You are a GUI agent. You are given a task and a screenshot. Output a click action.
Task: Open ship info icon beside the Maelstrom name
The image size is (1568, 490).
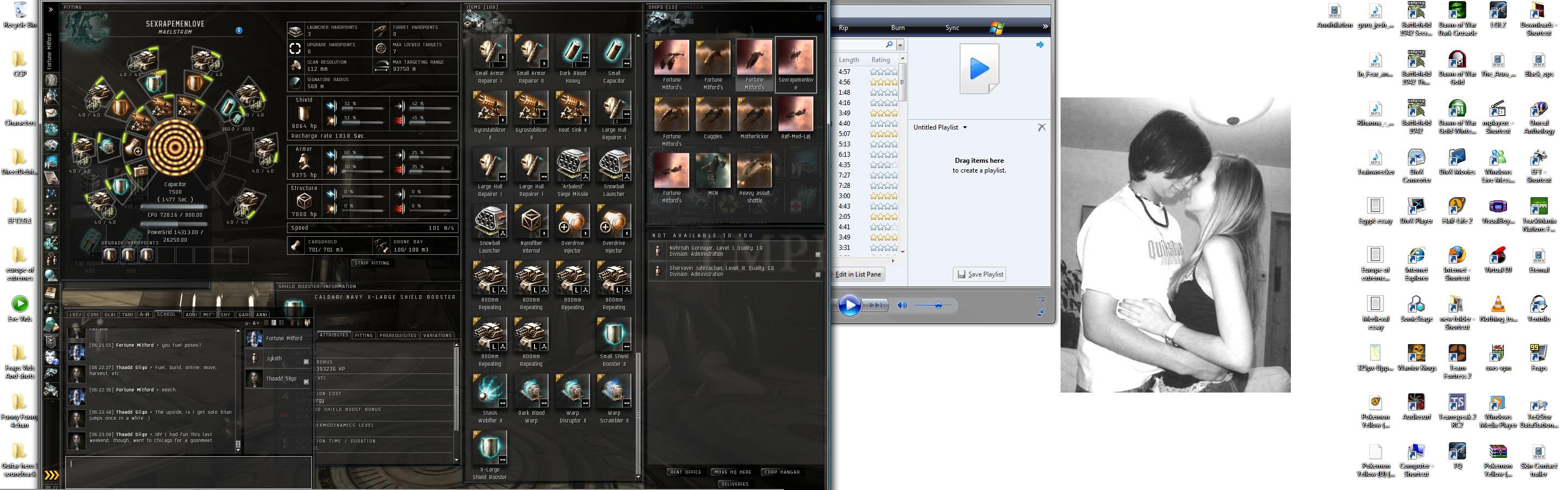pyautogui.click(x=238, y=30)
